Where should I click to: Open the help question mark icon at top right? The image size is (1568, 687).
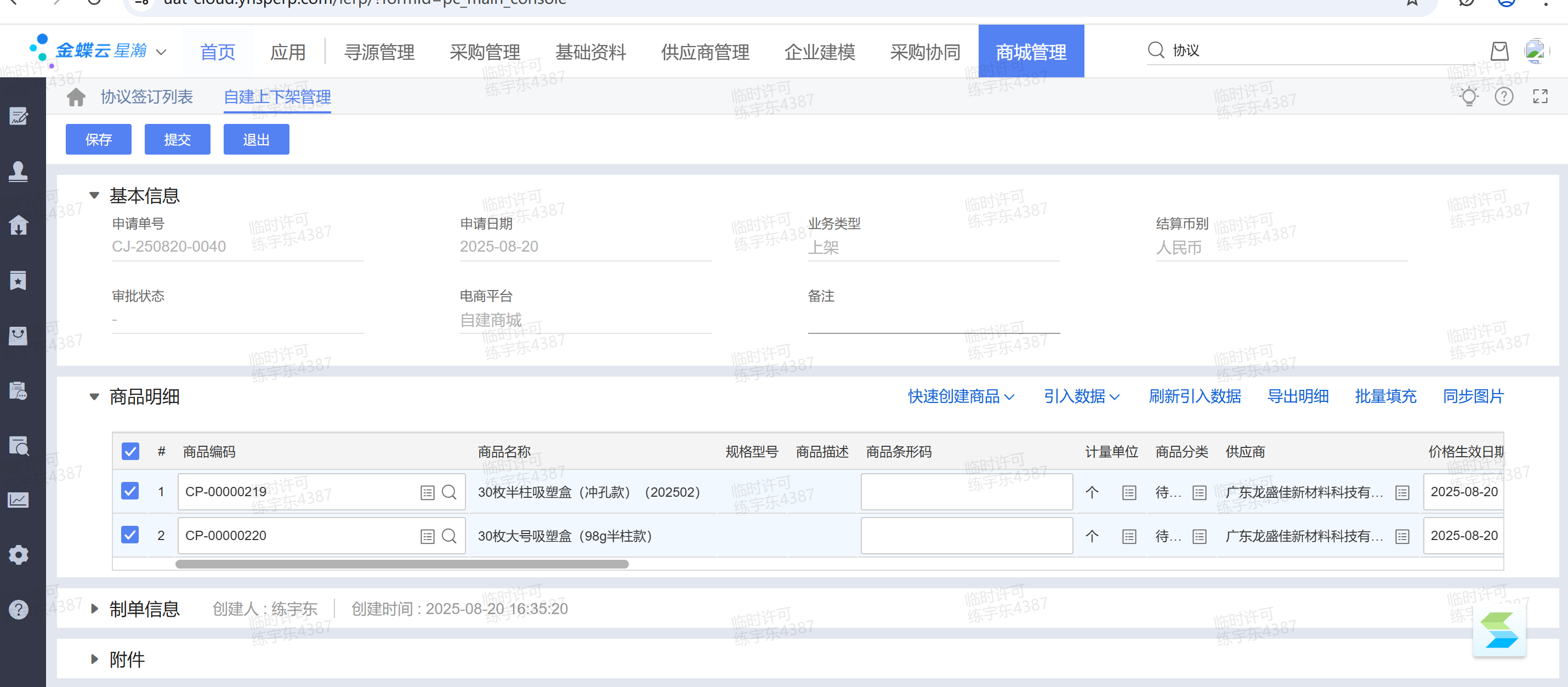(x=1503, y=96)
